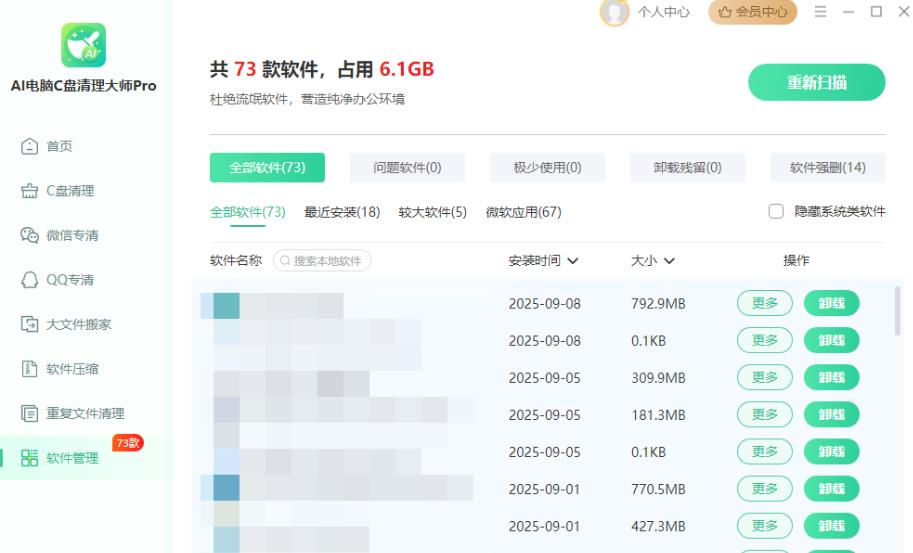
Task: Open C盘清理 basket icon in sidebar
Action: click(x=29, y=191)
